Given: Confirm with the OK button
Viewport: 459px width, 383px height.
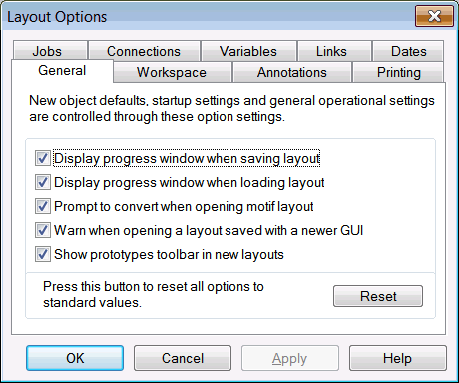Looking at the screenshot, I should coord(75,358).
